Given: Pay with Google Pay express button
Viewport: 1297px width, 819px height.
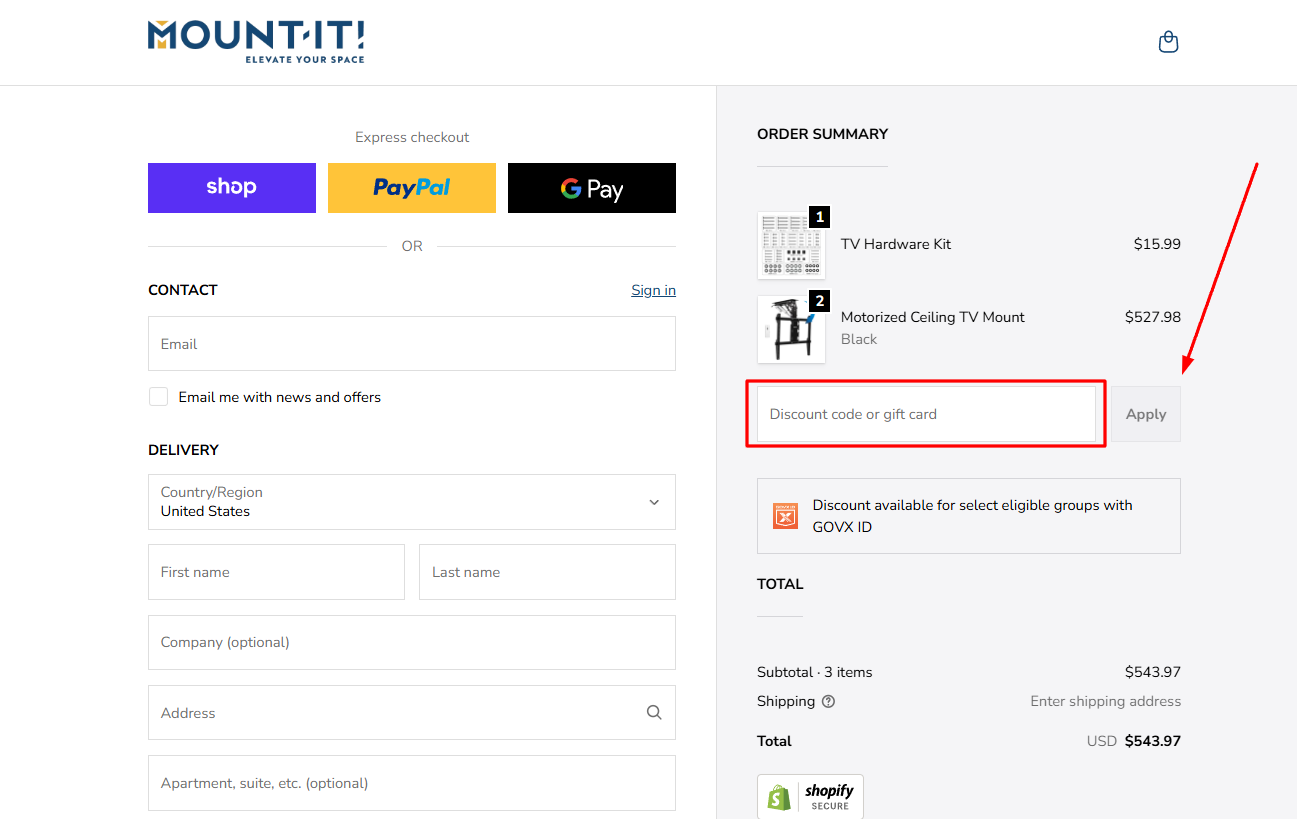Looking at the screenshot, I should click(592, 188).
